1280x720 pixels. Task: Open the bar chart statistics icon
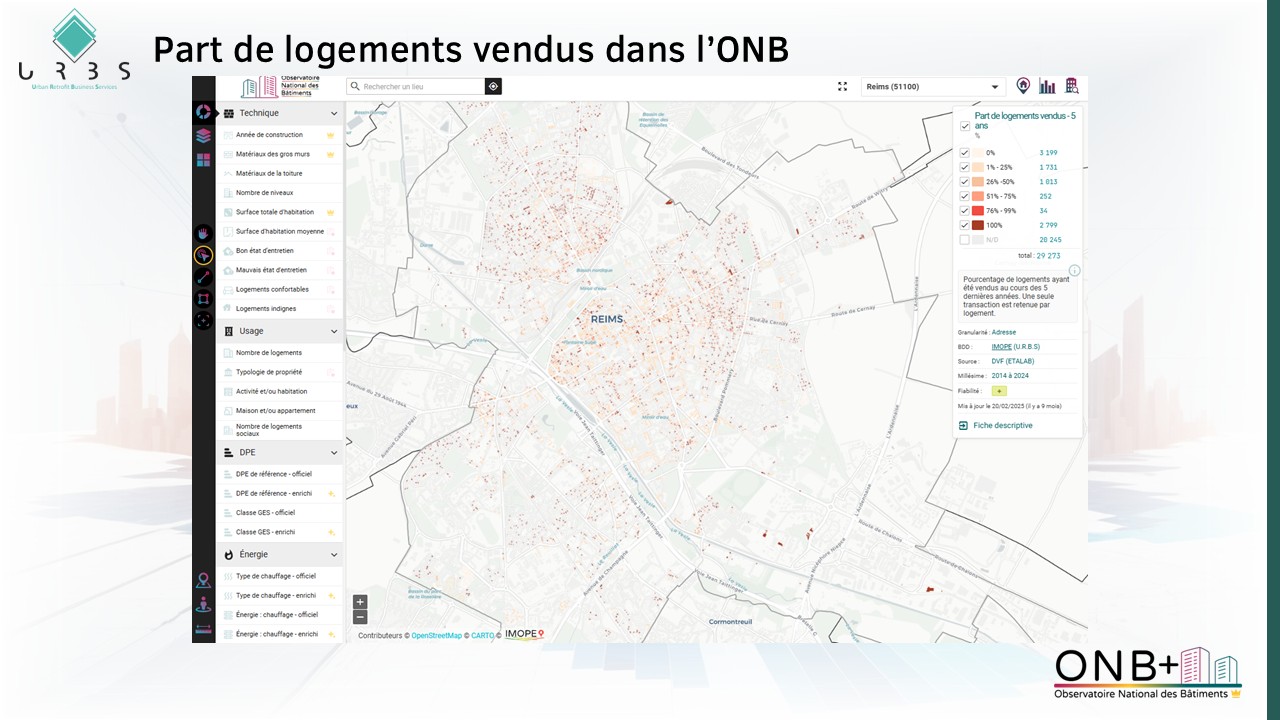1047,86
